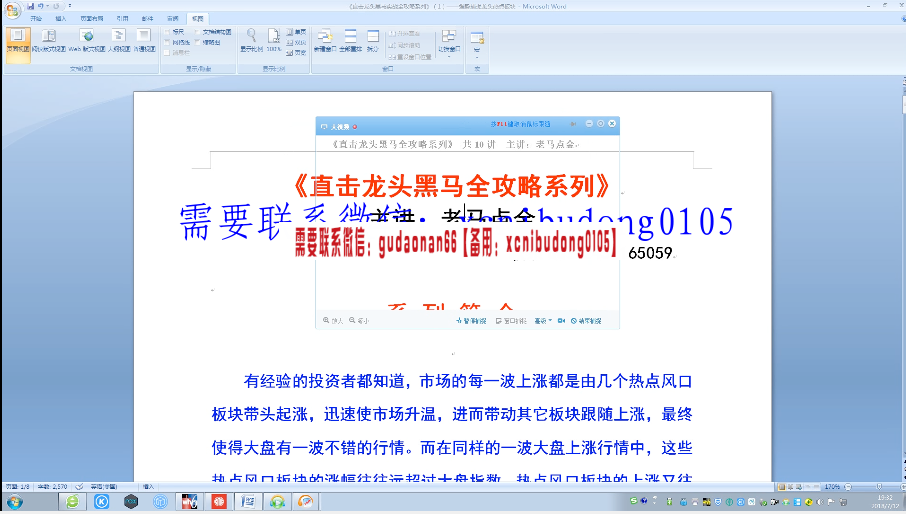Switch to the 插入 (Insert) ribbon tab
Viewport: 906px width, 514px height.
[61, 18]
